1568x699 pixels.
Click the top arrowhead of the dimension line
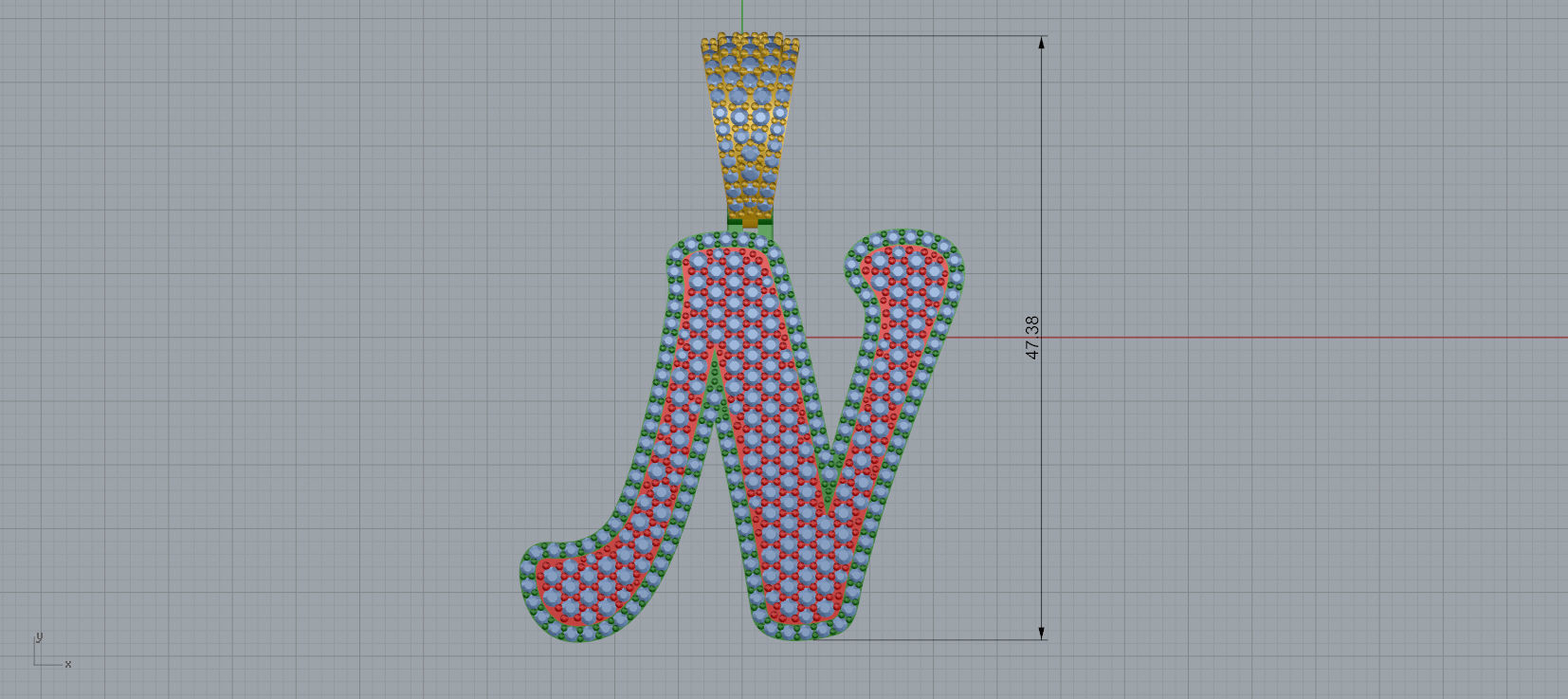[x=1041, y=43]
